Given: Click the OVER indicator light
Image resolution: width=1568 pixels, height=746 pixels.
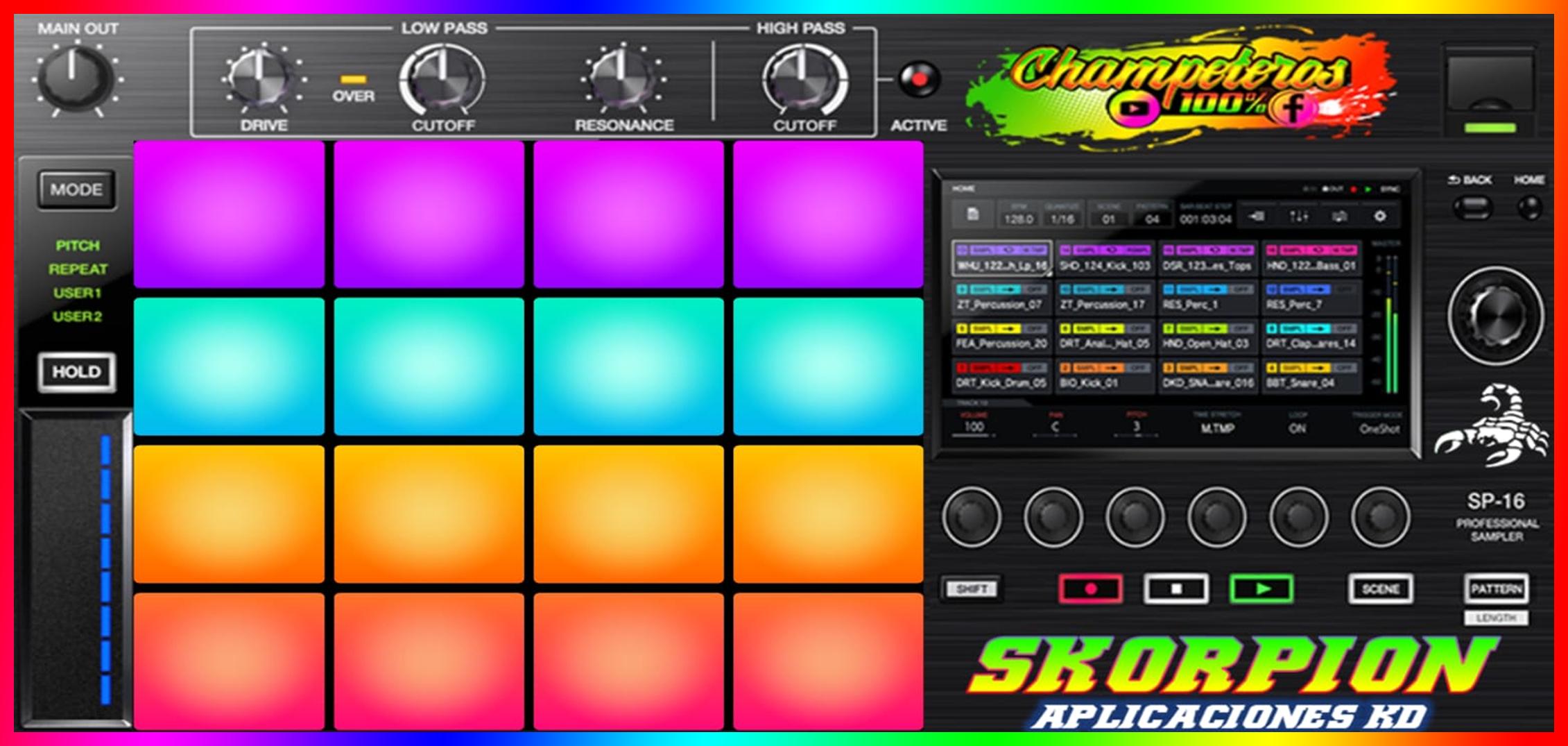Looking at the screenshot, I should click(x=353, y=80).
